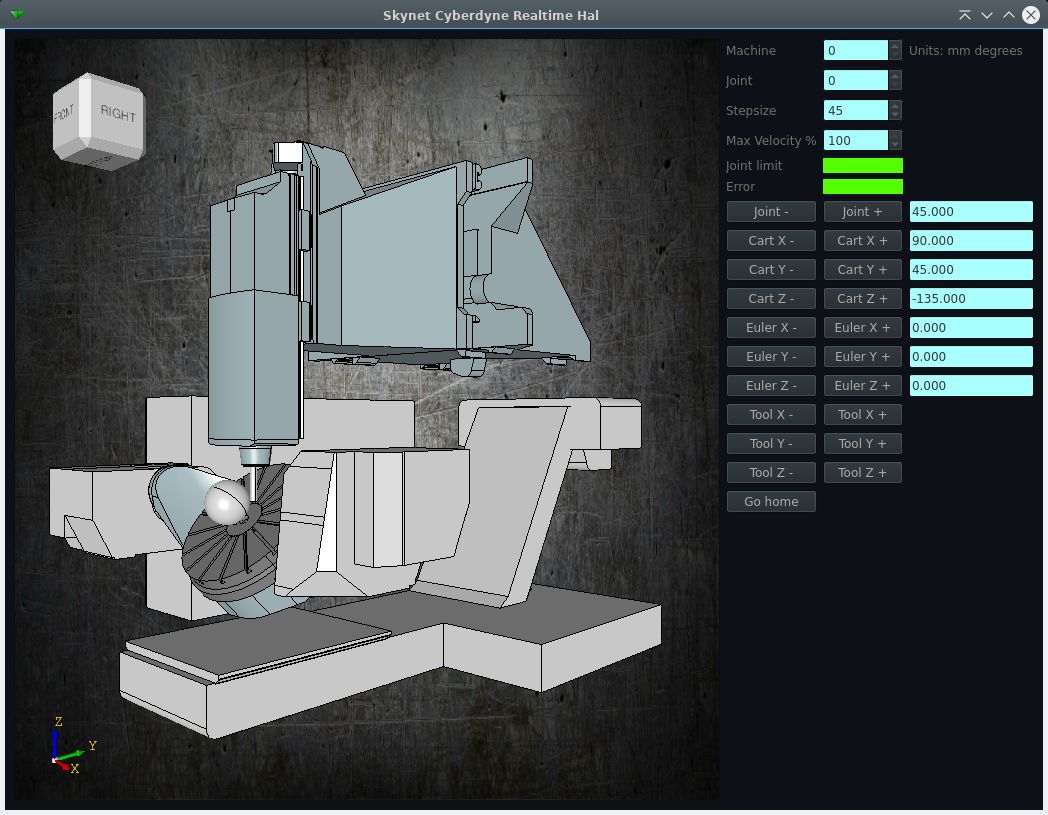
Task: Click the Euler Y - button
Action: (x=771, y=356)
